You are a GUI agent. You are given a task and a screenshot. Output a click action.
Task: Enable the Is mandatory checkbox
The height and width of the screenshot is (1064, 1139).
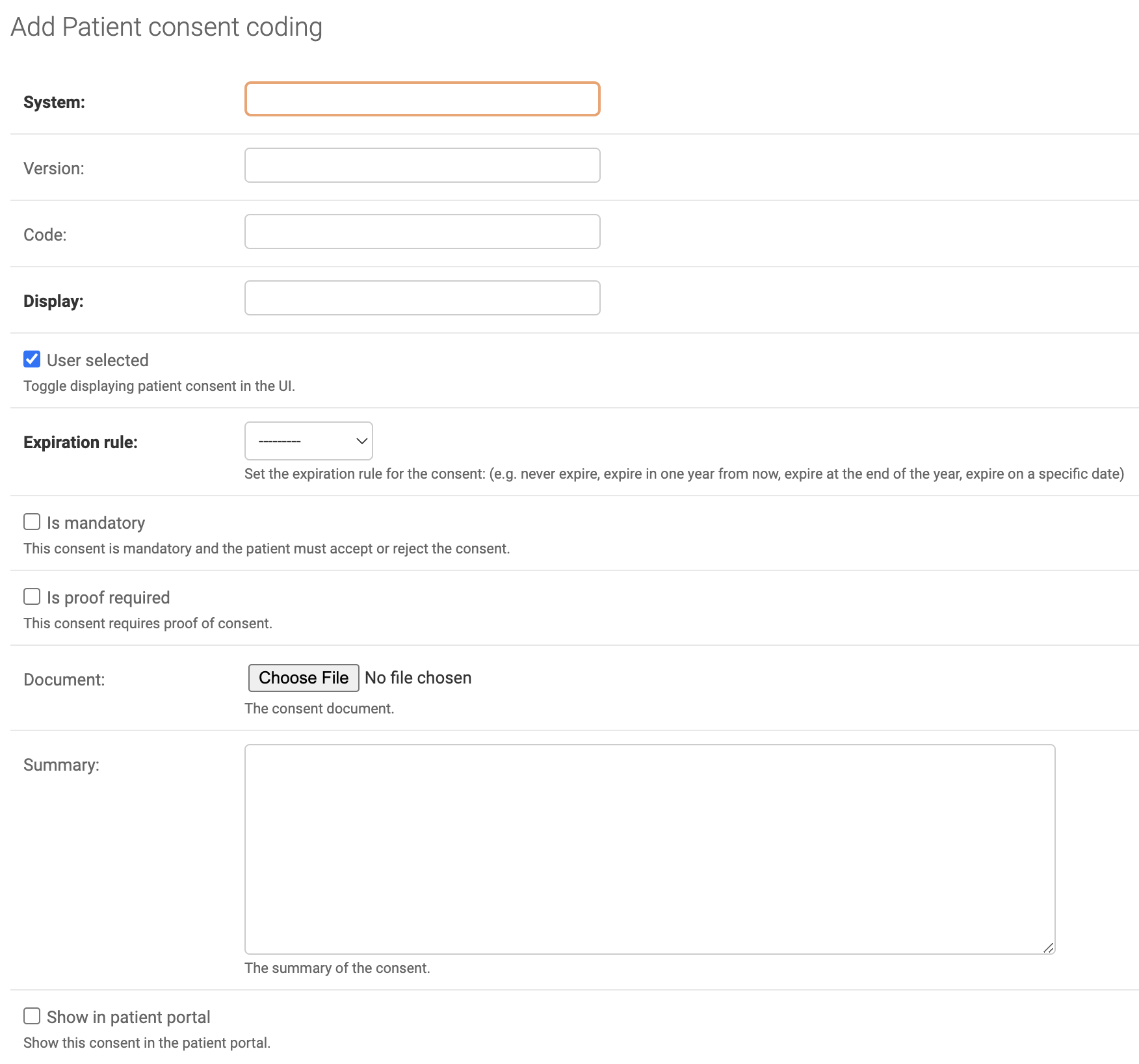pyautogui.click(x=32, y=522)
